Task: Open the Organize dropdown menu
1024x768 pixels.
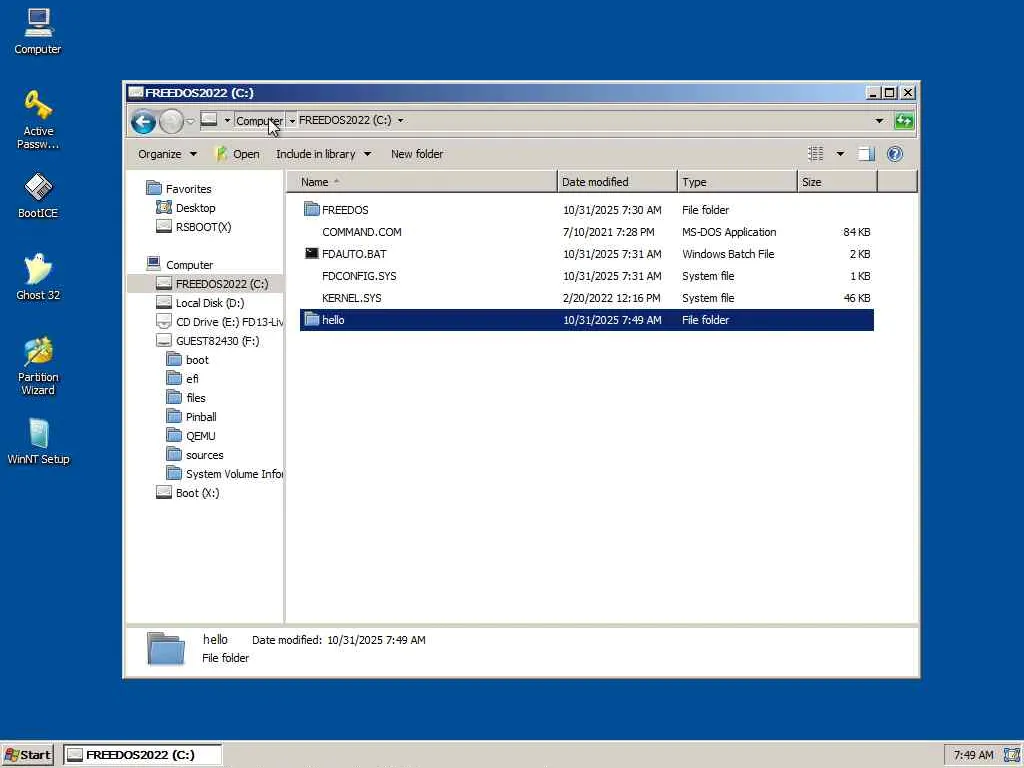Action: 167,154
